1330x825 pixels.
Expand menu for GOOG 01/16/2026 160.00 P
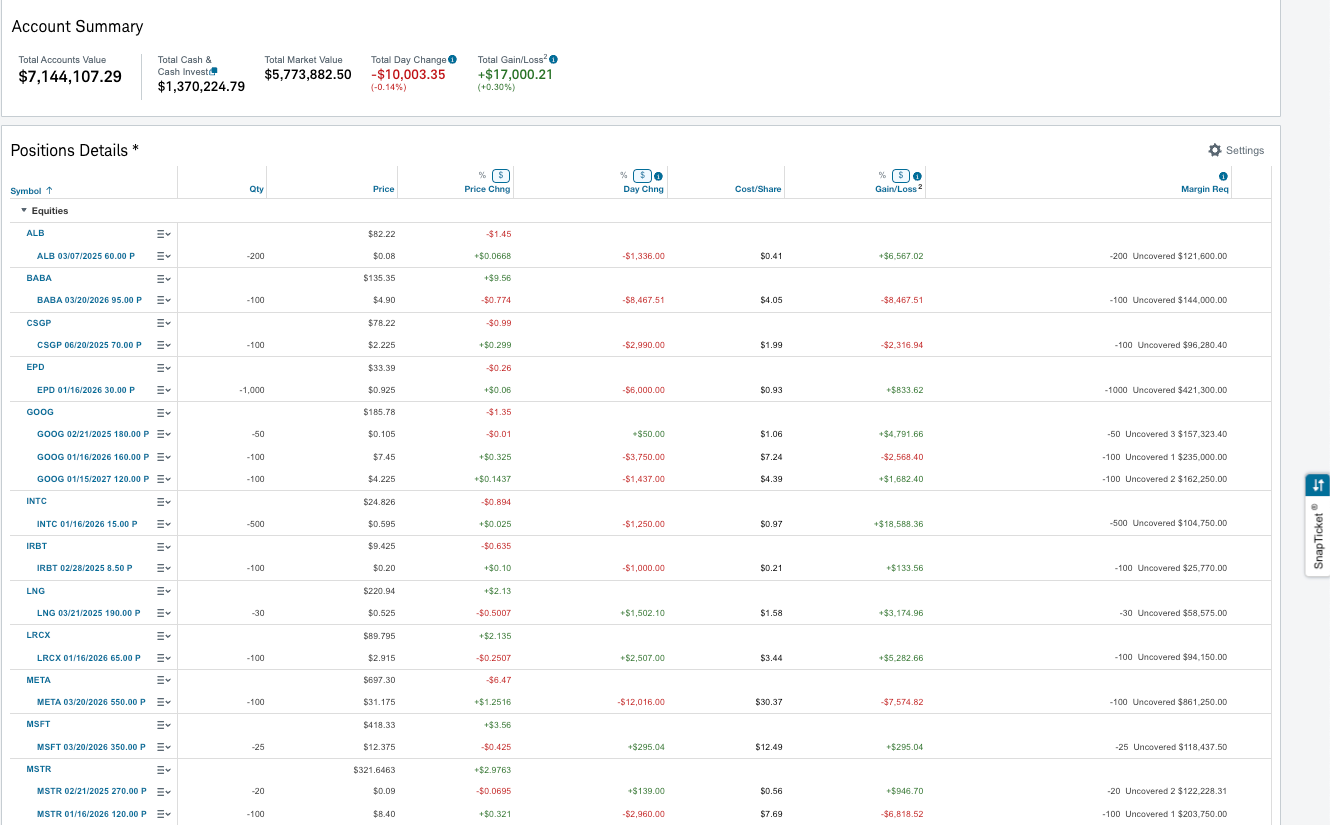[x=164, y=457]
